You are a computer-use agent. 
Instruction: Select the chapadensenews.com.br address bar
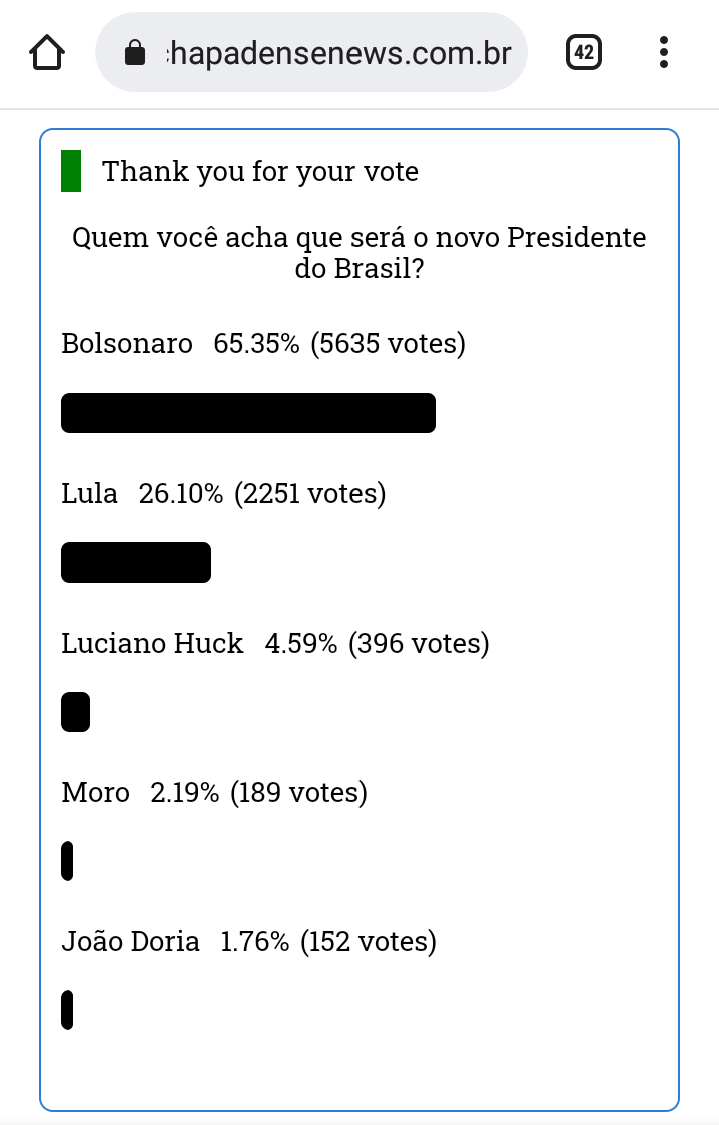[311, 52]
